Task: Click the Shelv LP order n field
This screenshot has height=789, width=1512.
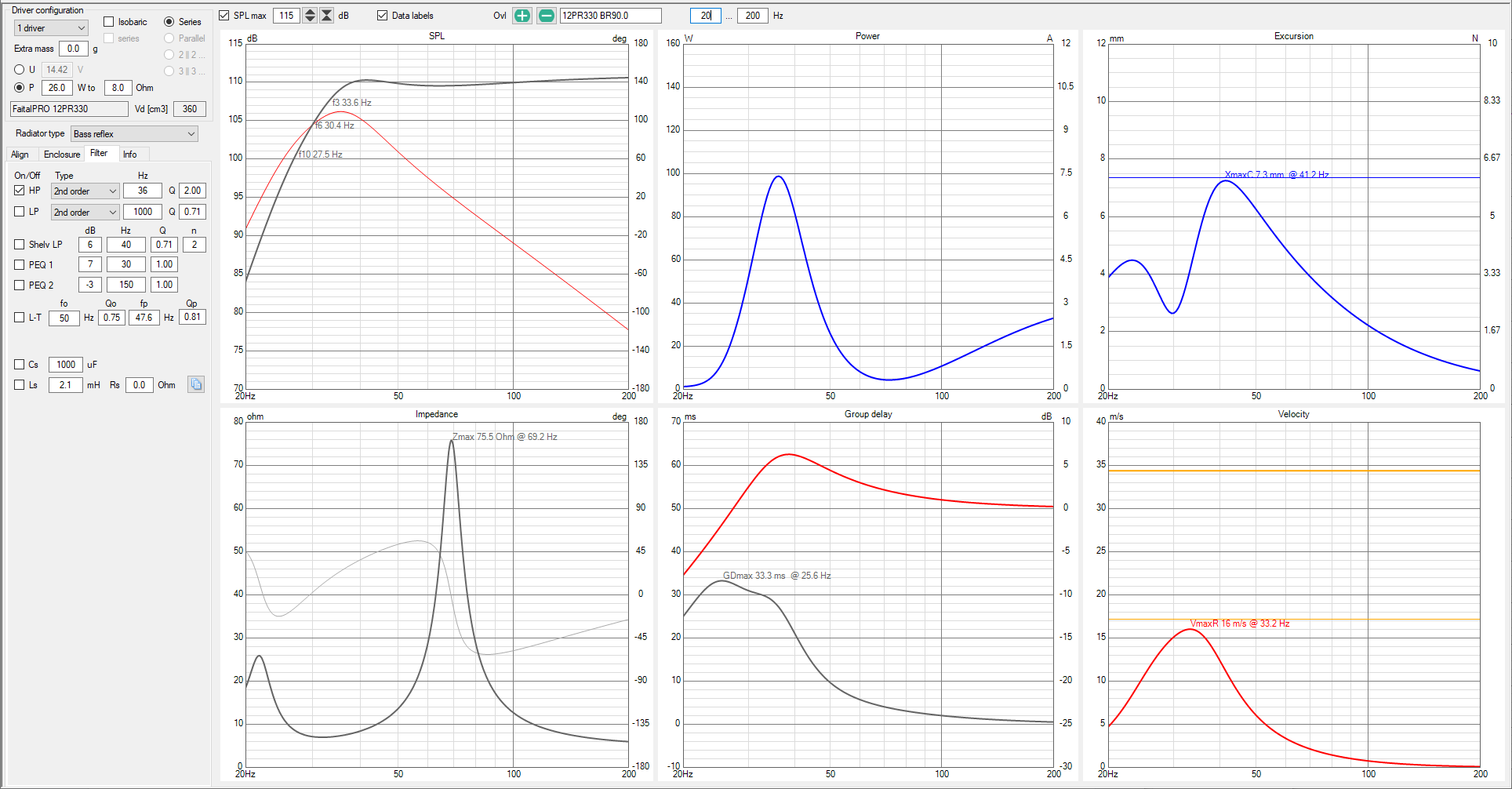Action: (194, 245)
